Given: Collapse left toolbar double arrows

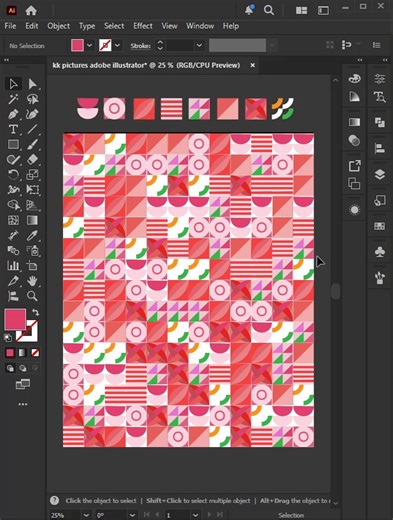Looking at the screenshot, I should pos(6,60).
